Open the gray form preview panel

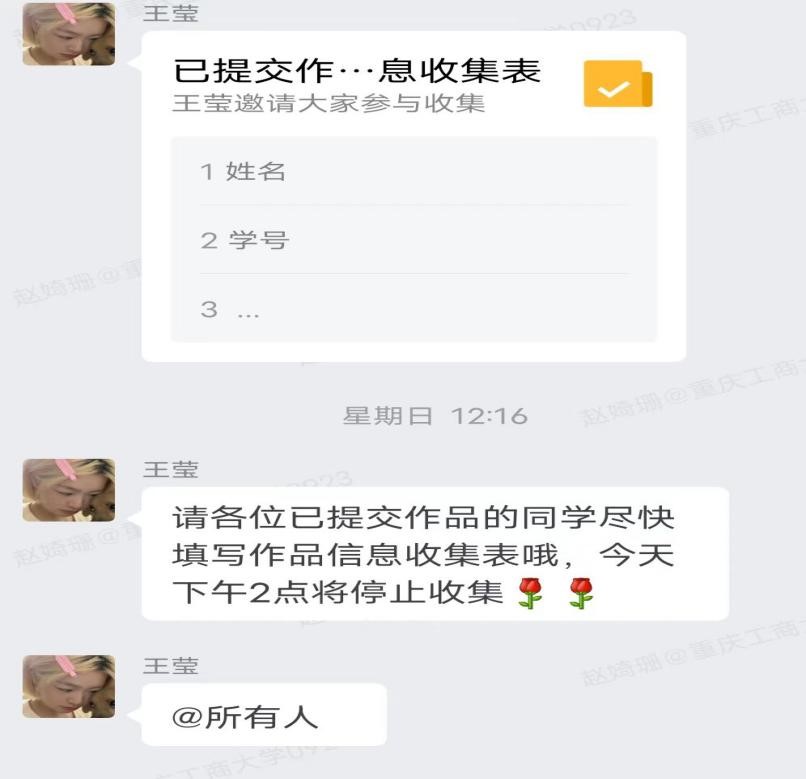pos(414,240)
